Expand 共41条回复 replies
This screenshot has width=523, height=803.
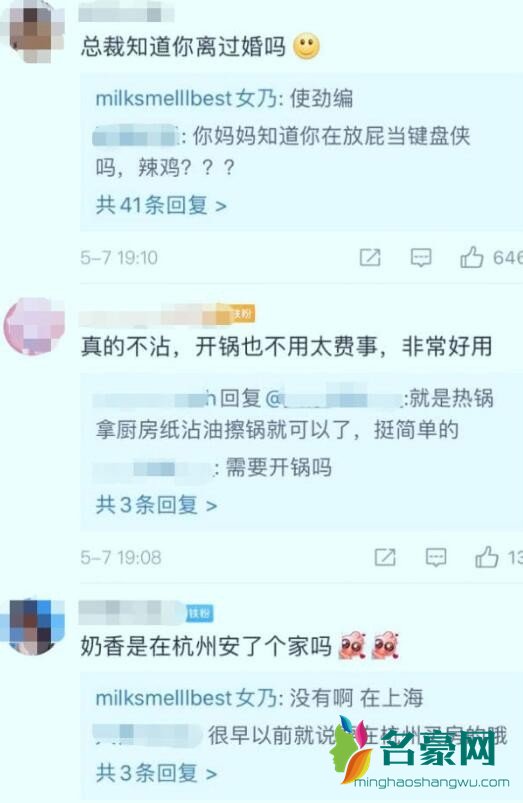161,205
